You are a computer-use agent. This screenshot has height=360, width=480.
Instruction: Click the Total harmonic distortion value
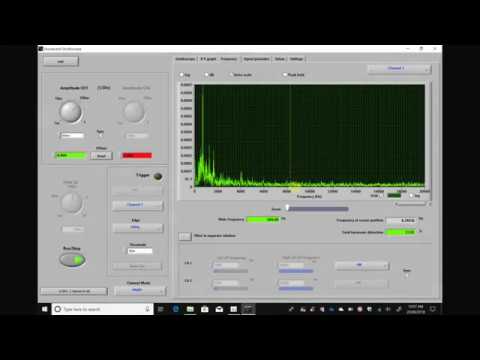pos(400,232)
